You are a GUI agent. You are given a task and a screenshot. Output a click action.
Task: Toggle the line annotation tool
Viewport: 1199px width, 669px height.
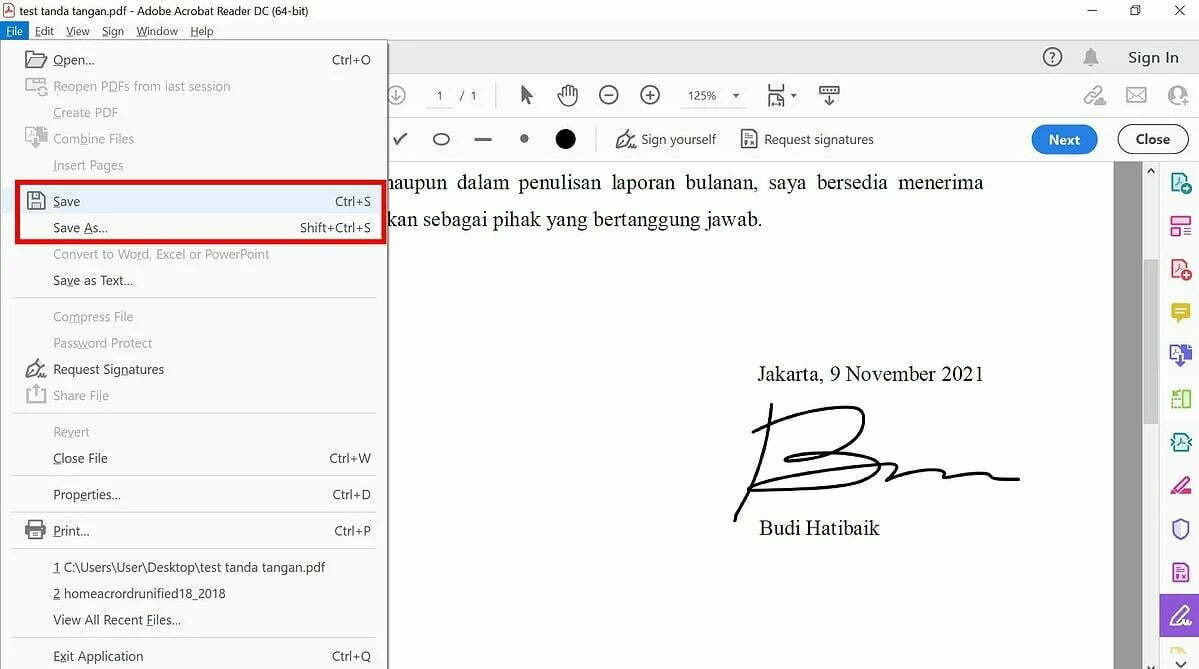click(482, 139)
